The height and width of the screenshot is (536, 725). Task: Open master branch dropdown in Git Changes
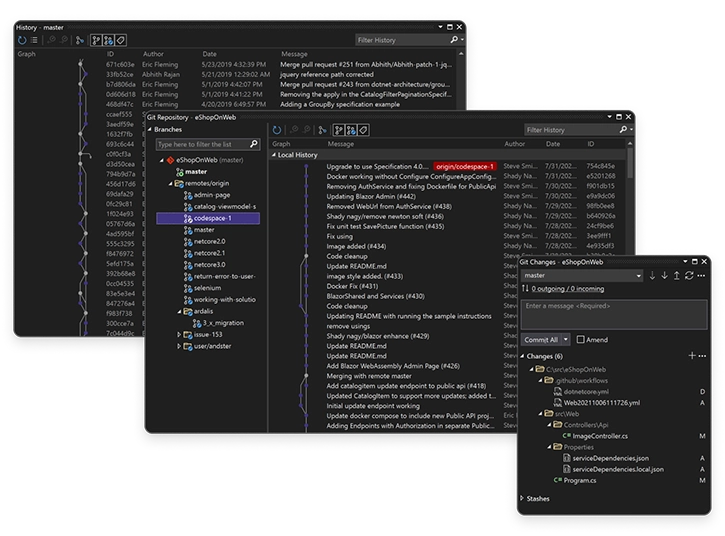tap(639, 276)
